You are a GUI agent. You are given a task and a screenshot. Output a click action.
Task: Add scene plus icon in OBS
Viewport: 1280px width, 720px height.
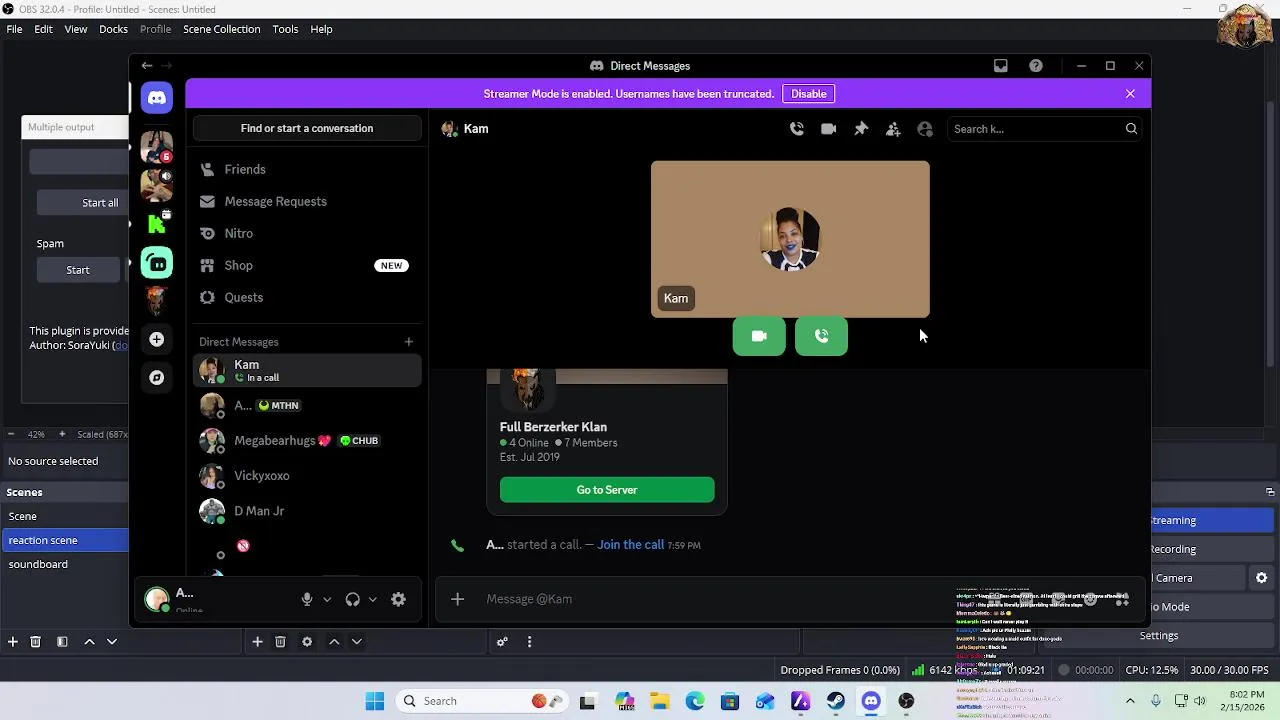coord(13,642)
